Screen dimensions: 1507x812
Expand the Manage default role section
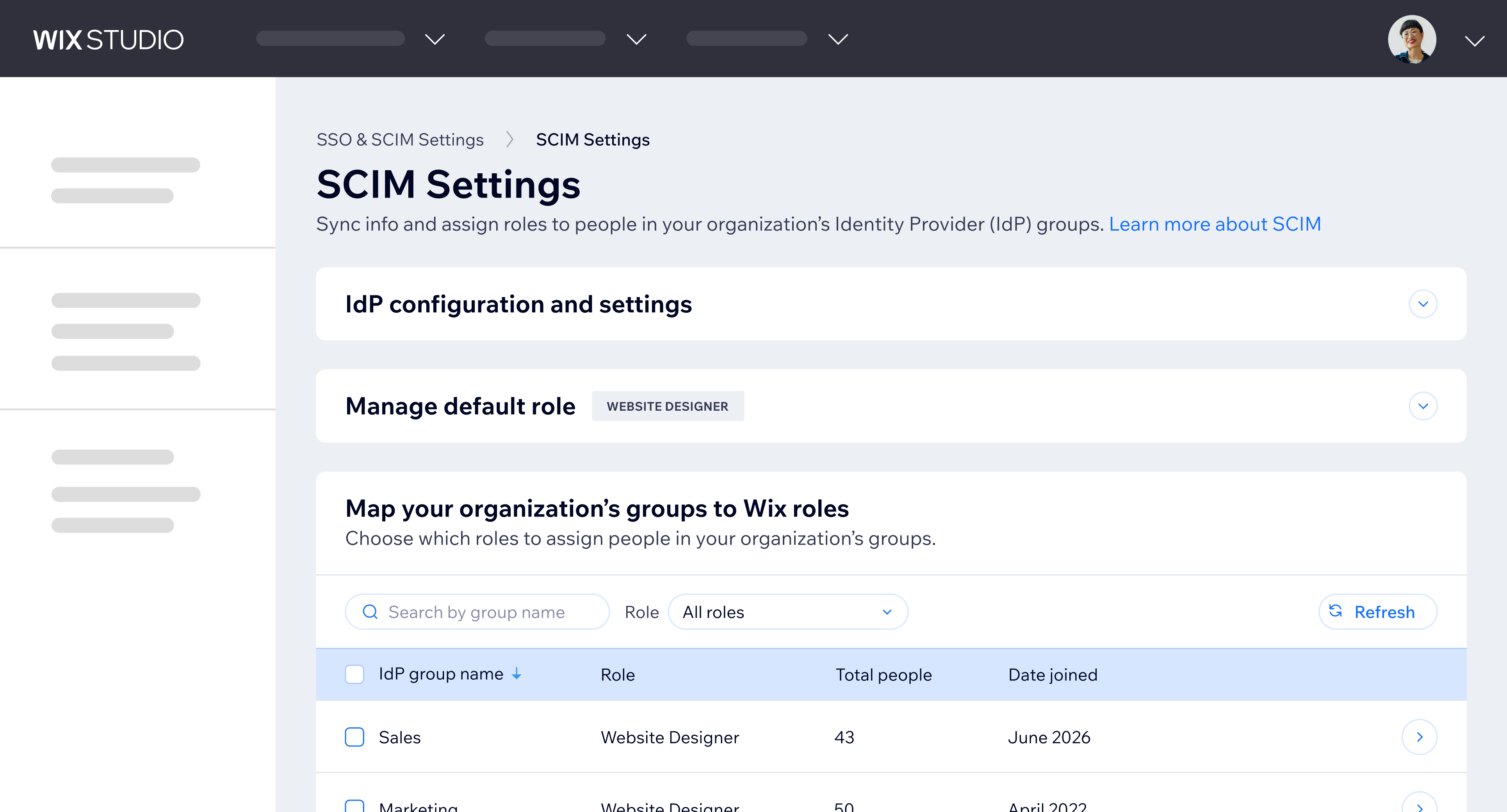tap(1423, 406)
